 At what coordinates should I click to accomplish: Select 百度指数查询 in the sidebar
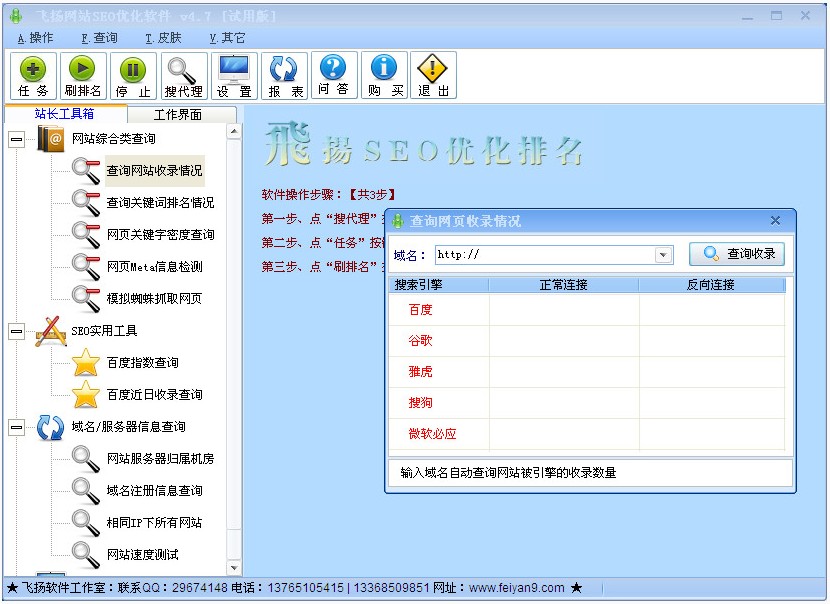155,363
